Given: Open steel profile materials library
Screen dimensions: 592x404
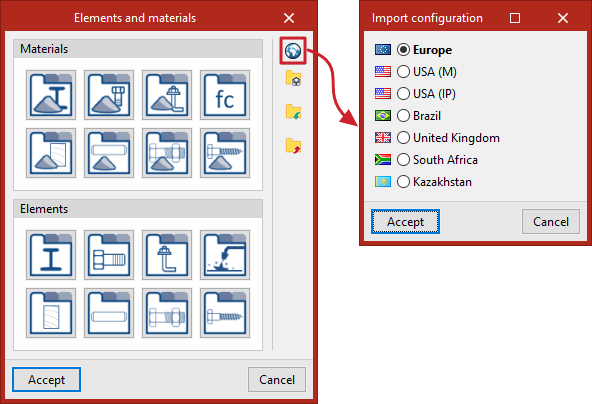Looking at the screenshot, I should point(51,95).
